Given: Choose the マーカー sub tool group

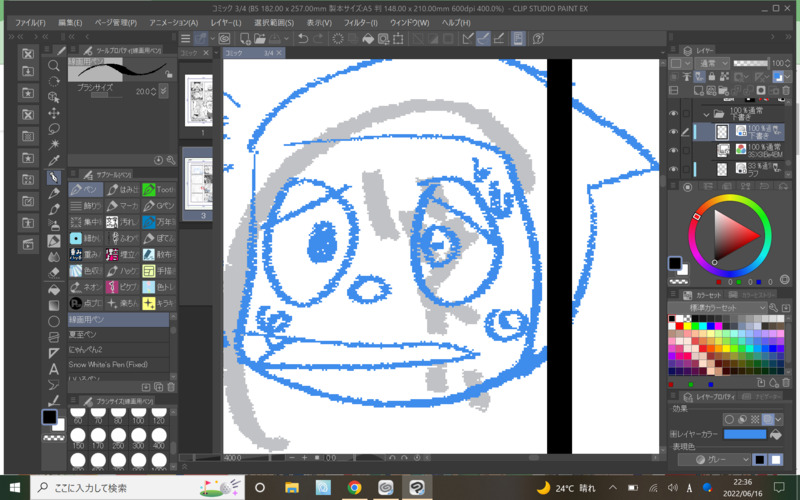Looking at the screenshot, I should tap(122, 206).
